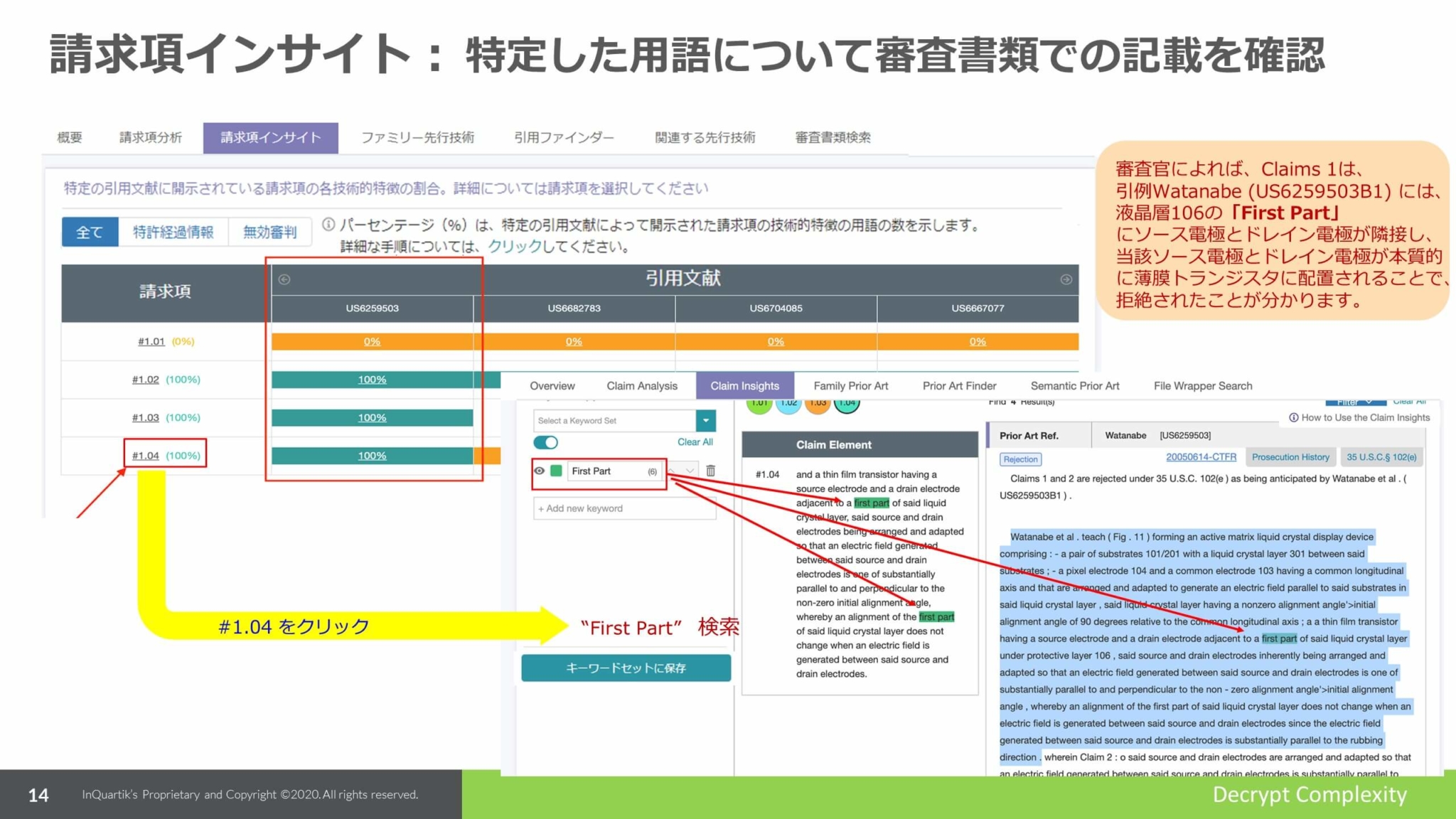Screen dimensions: 1456x819
Task: Click the US6259503 column header
Action: [x=373, y=309]
